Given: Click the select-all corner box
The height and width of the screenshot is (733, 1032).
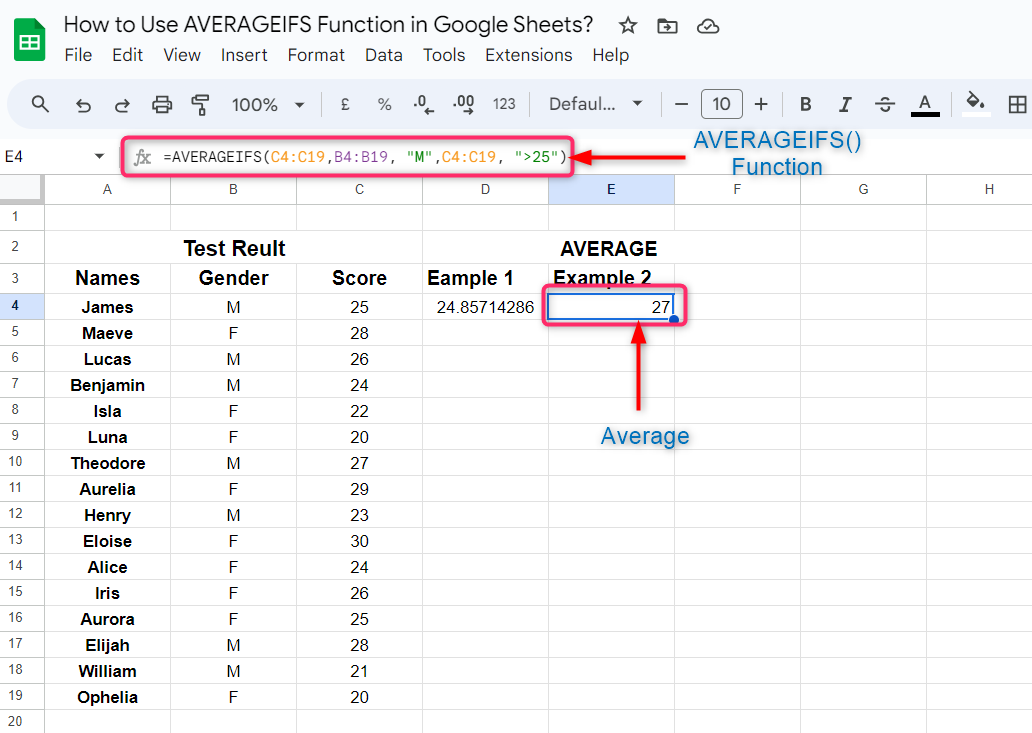Looking at the screenshot, I should pos(22,190).
